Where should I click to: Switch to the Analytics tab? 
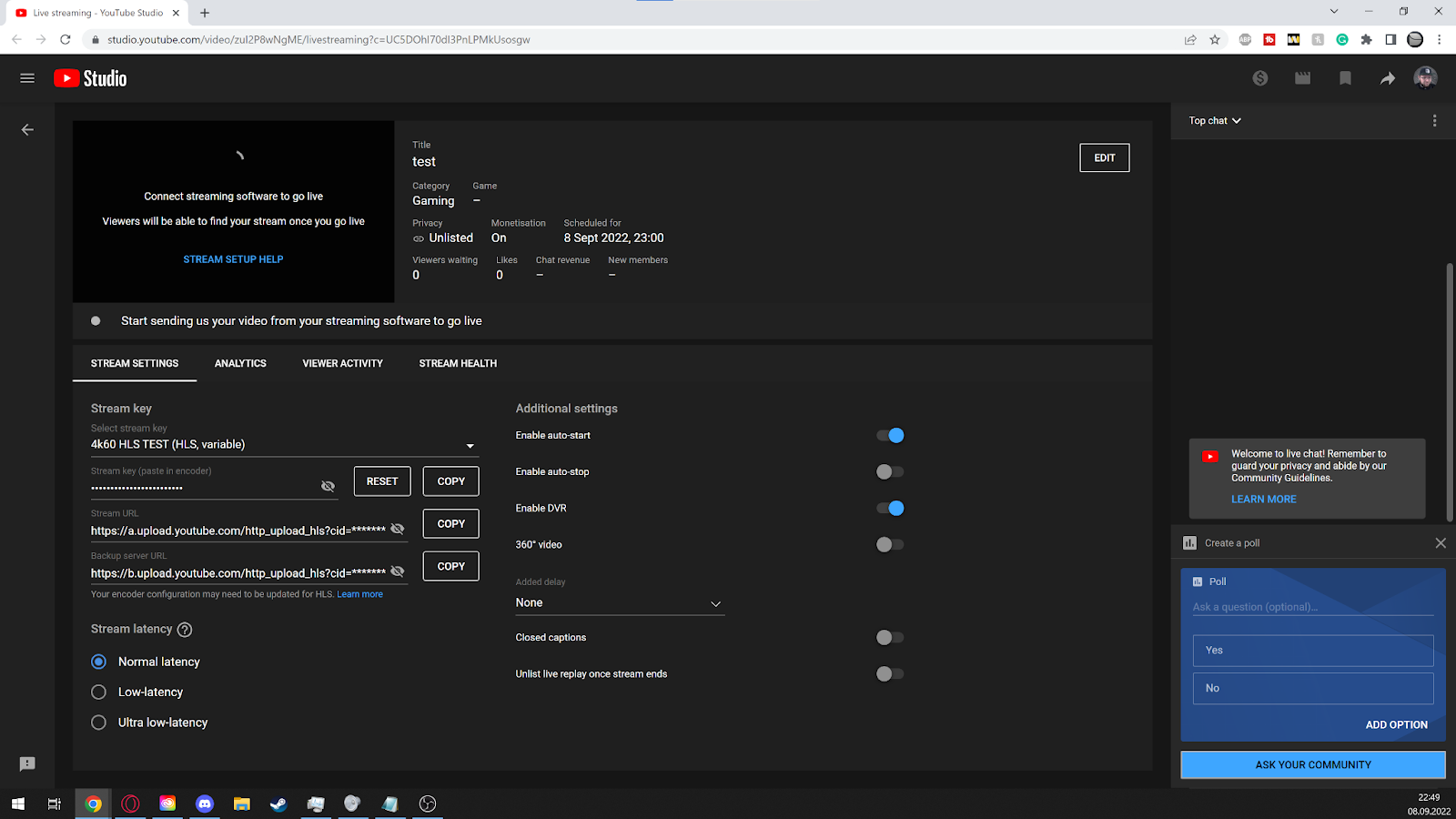click(x=240, y=364)
